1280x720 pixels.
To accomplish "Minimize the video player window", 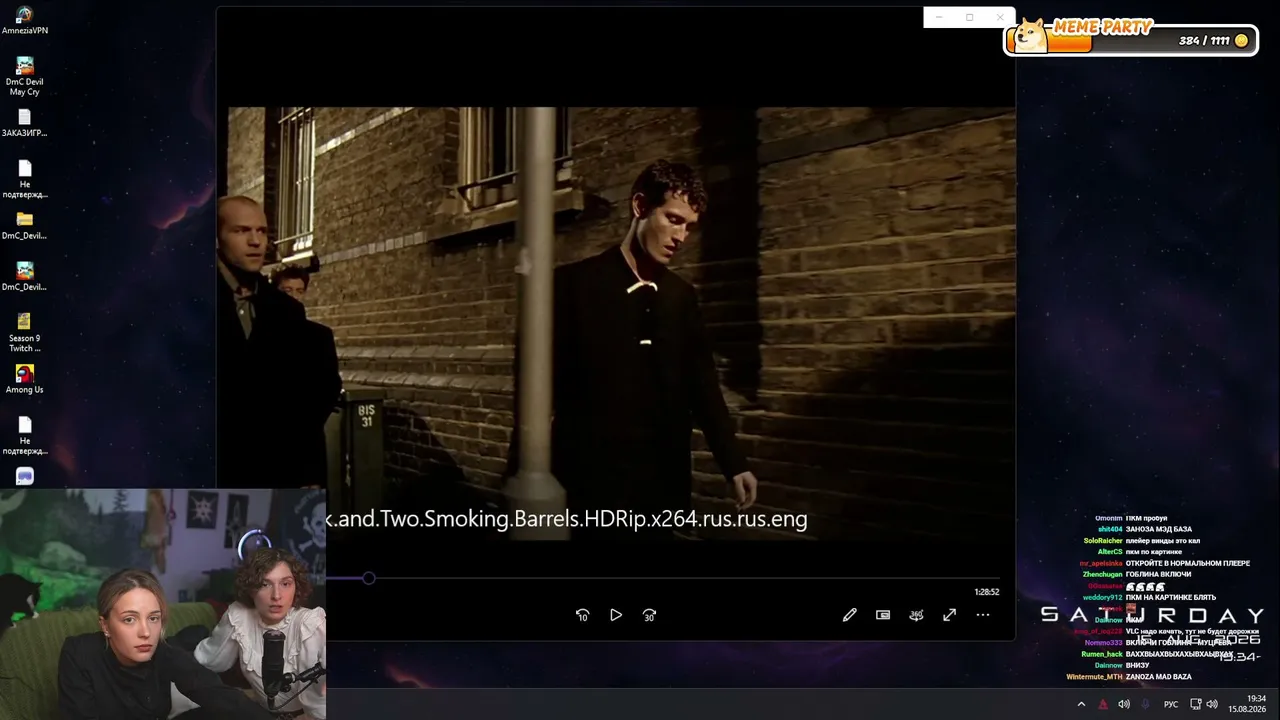I will pyautogui.click(x=939, y=17).
